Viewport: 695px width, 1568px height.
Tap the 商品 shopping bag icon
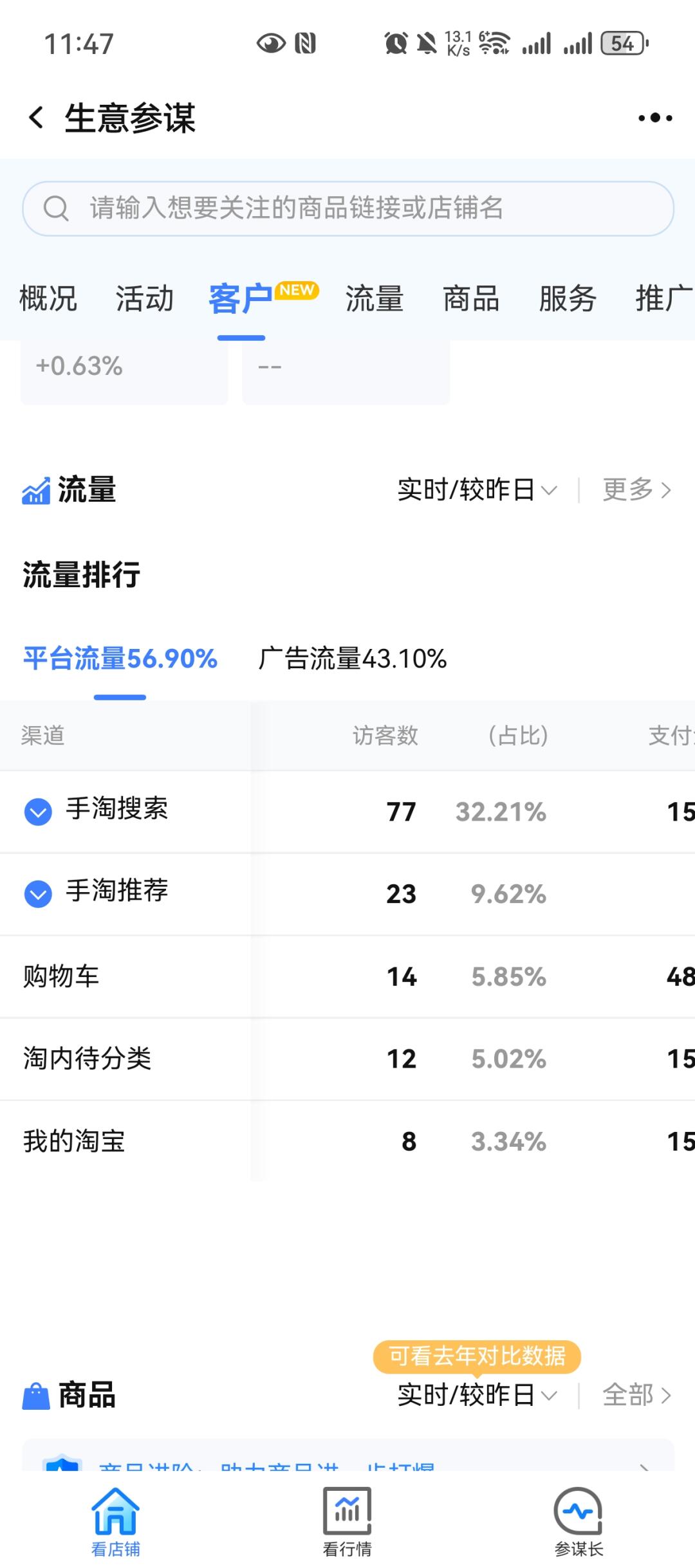click(36, 1396)
